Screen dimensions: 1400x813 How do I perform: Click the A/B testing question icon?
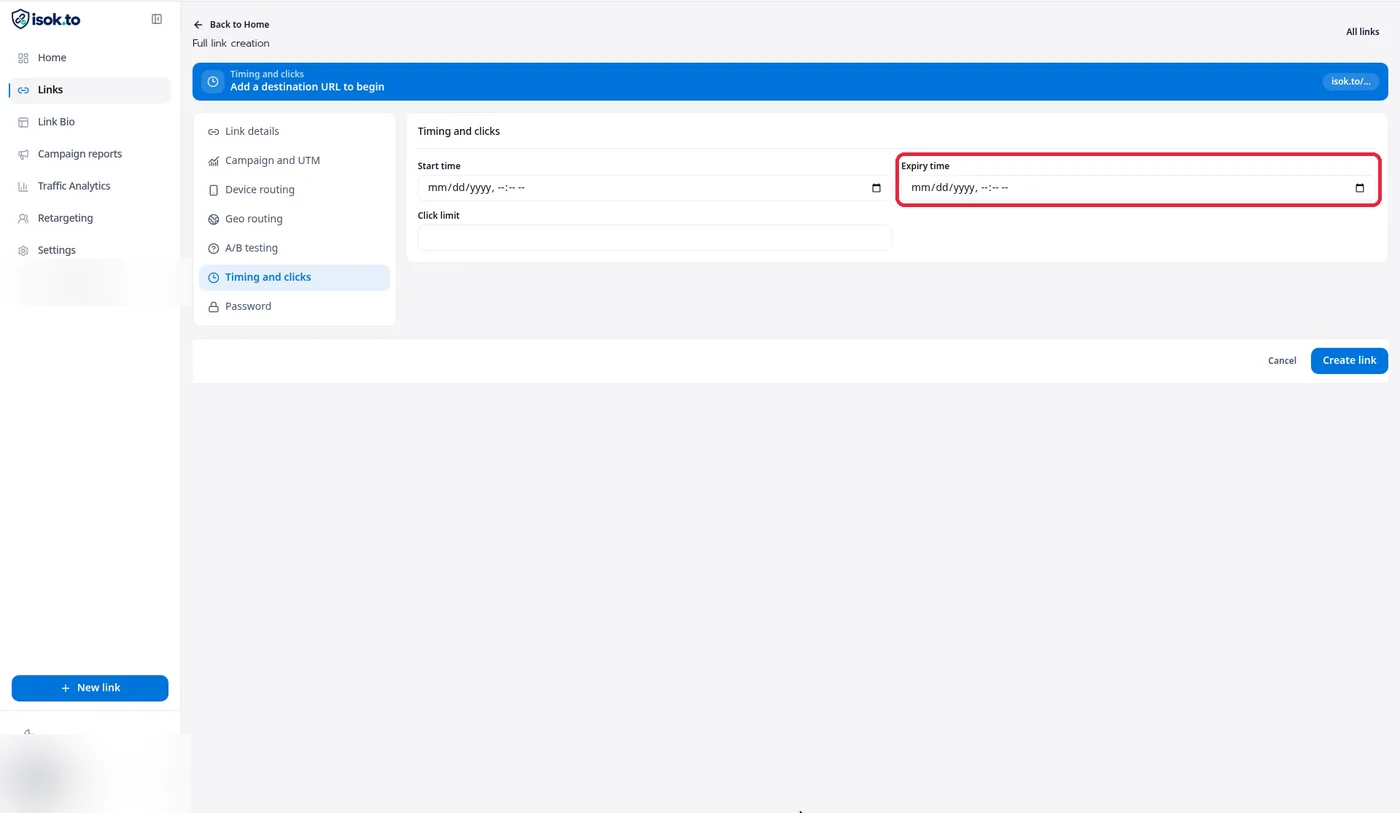[x=213, y=248]
